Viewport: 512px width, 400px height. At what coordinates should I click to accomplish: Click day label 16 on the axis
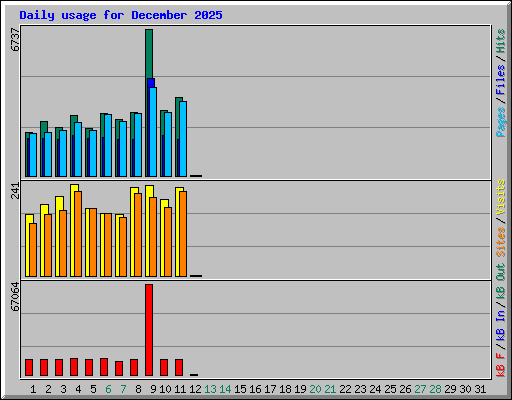[255, 389]
